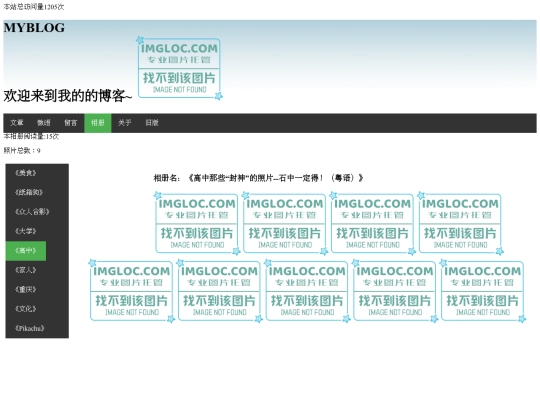The height and width of the screenshot is (405, 540).
Task: Open the 关于 page tab
Action: pyautogui.click(x=125, y=123)
